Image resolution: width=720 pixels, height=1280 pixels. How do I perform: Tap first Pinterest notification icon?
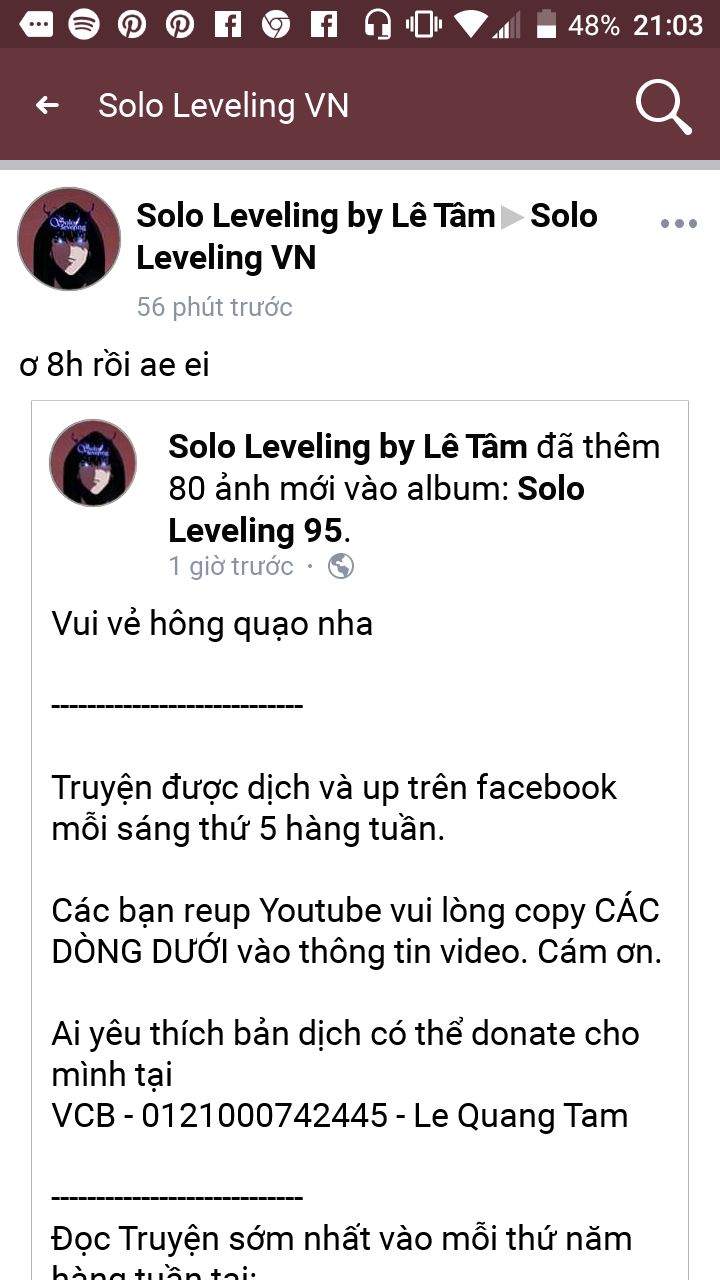click(132, 24)
